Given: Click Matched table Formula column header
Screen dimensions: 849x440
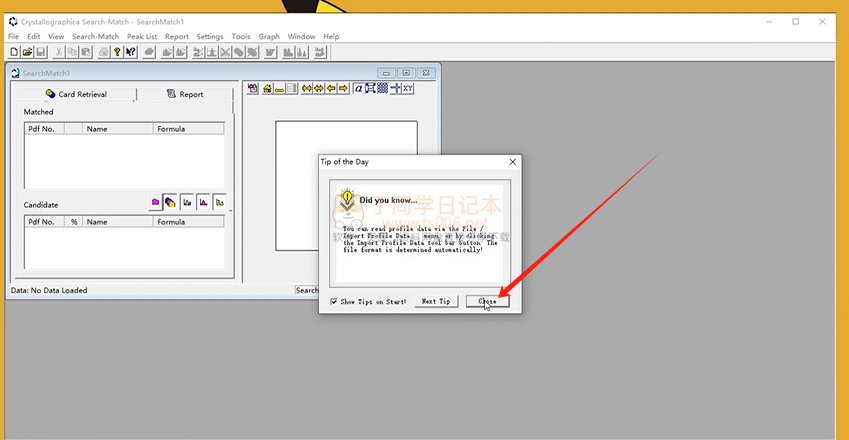Looking at the screenshot, I should (x=188, y=129).
